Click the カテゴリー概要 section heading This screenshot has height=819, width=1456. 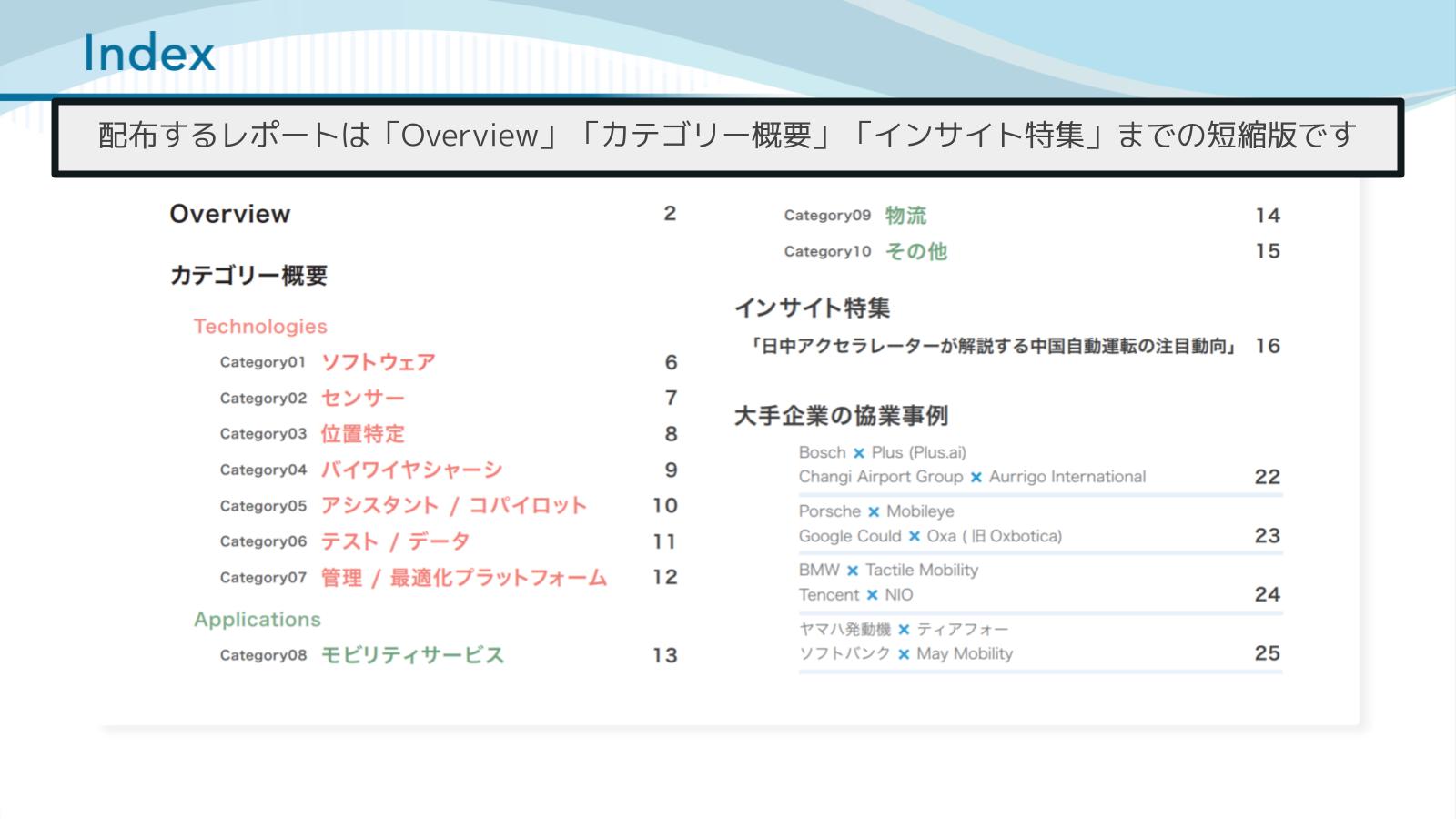[x=248, y=275]
